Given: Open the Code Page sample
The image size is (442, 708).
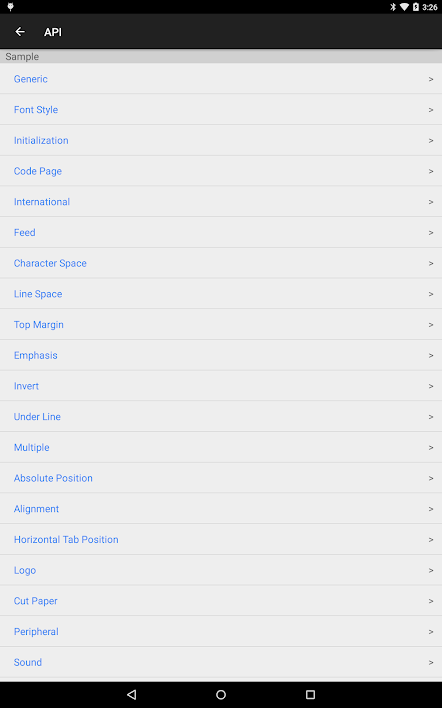Looking at the screenshot, I should [x=221, y=171].
